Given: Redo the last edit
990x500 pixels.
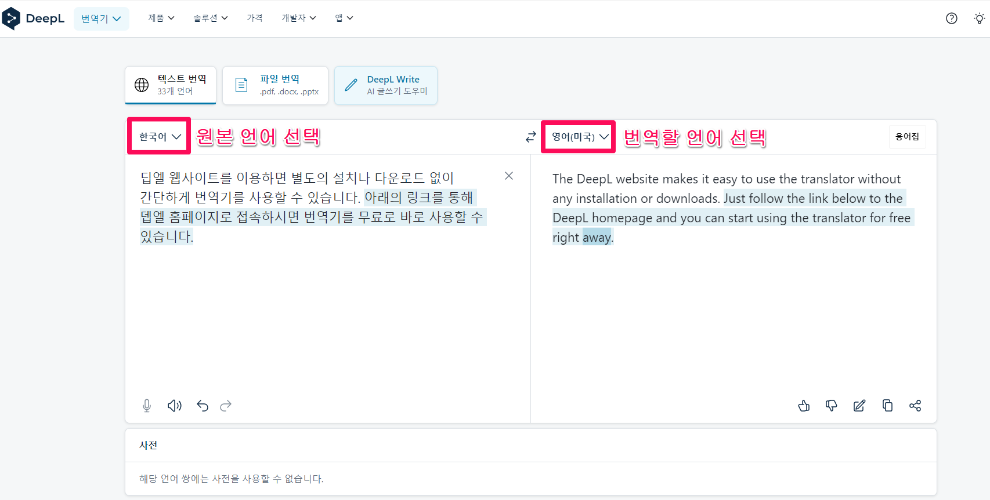Looking at the screenshot, I should tap(225, 405).
